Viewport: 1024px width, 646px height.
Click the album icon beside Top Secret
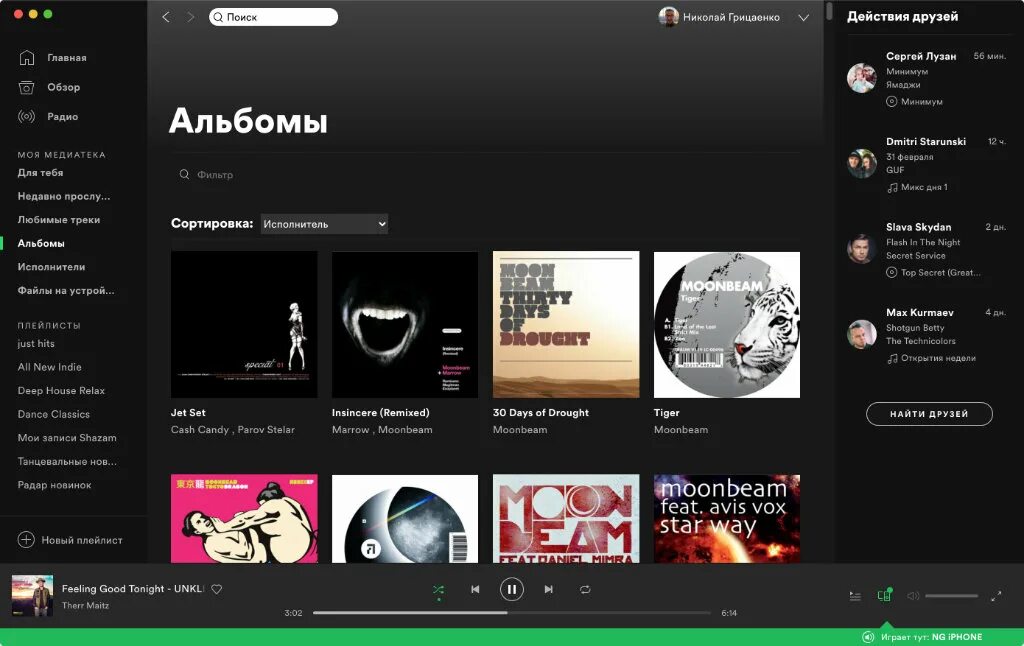[x=891, y=272]
